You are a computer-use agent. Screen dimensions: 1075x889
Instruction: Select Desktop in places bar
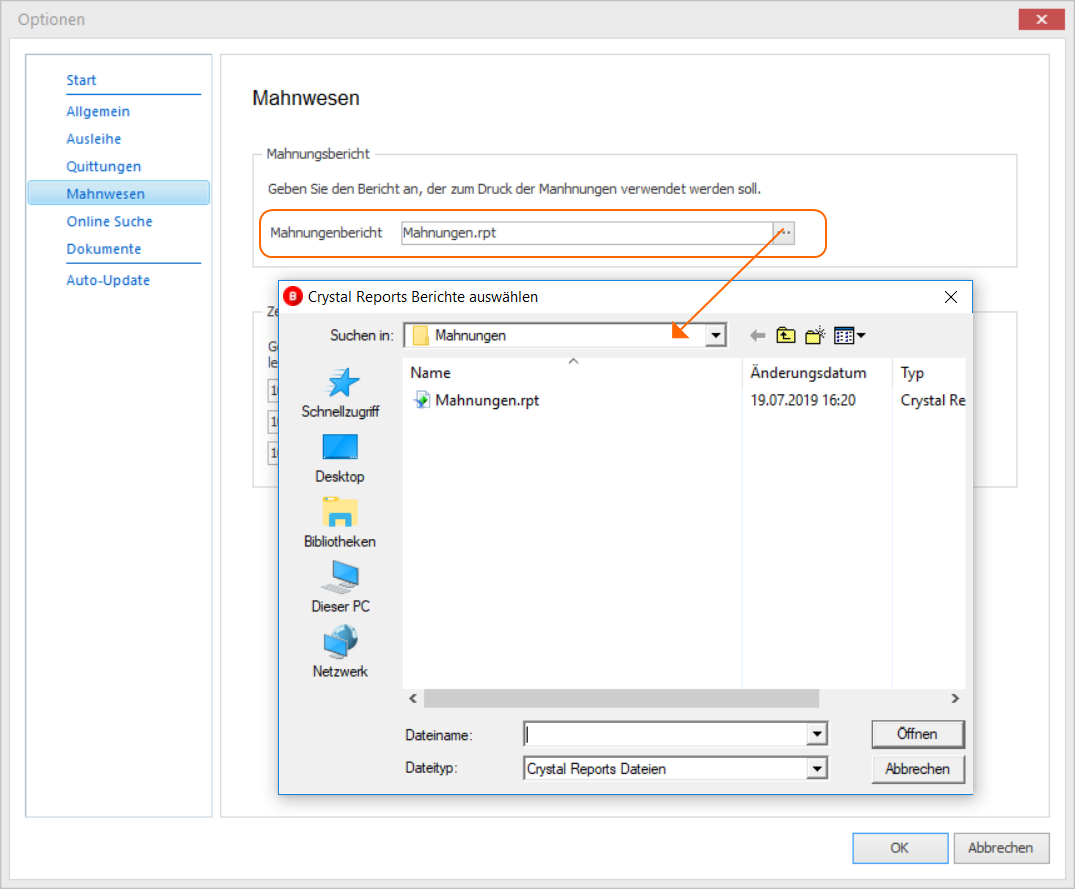pyautogui.click(x=340, y=459)
